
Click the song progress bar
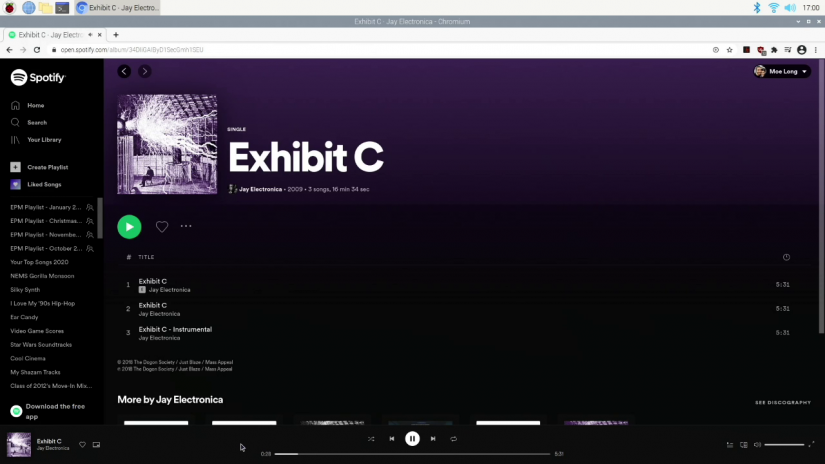click(x=412, y=454)
